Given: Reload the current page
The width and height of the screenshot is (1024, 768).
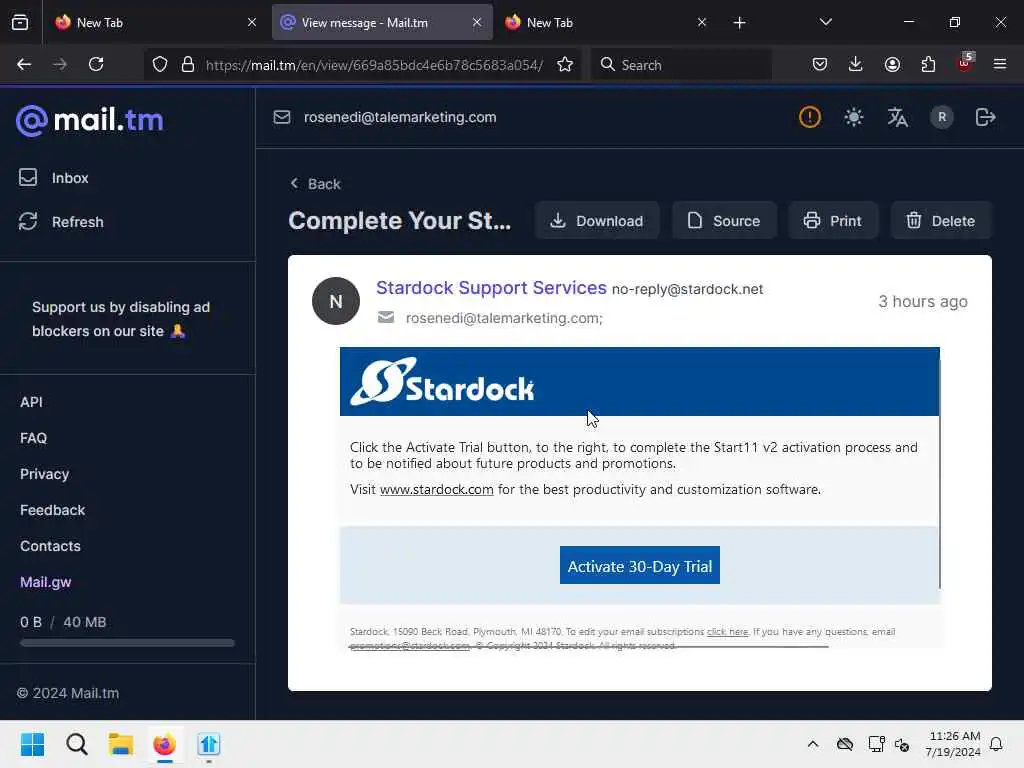Looking at the screenshot, I should click(96, 64).
